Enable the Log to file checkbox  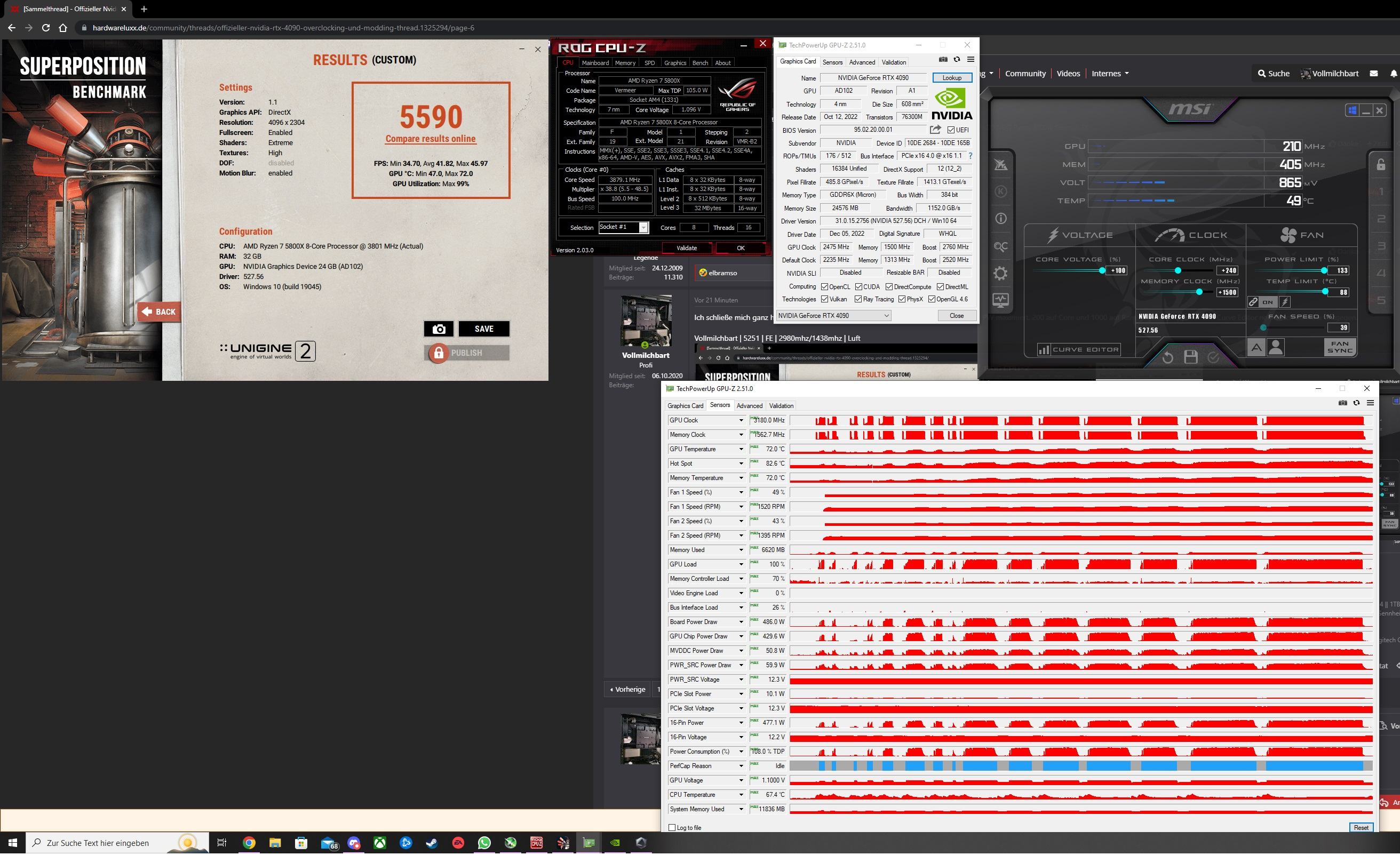672,828
